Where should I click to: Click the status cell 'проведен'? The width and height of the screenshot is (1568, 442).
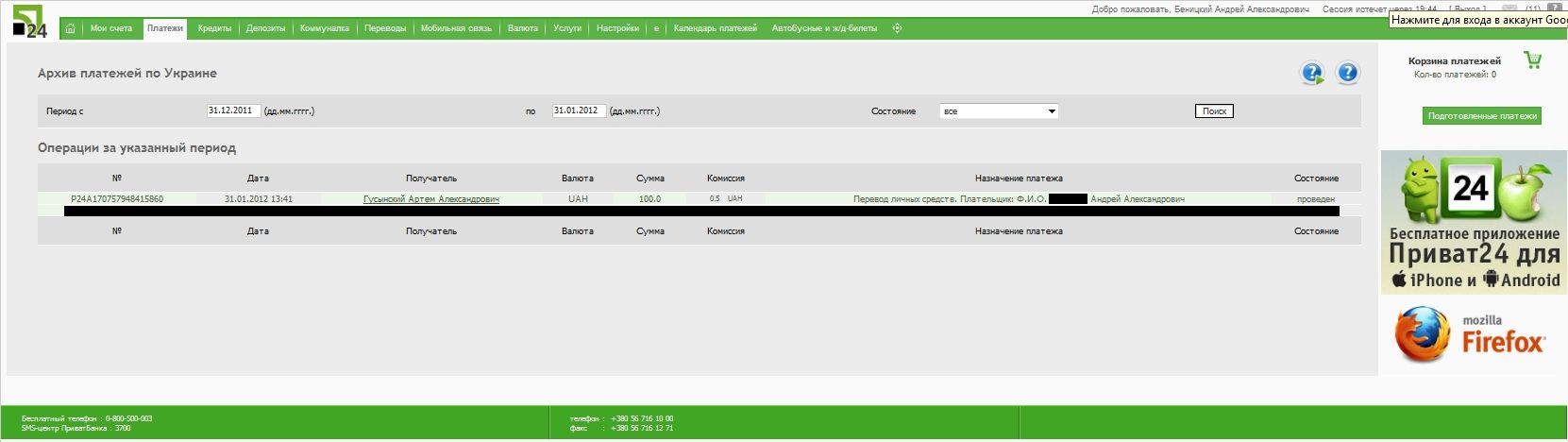1316,199
